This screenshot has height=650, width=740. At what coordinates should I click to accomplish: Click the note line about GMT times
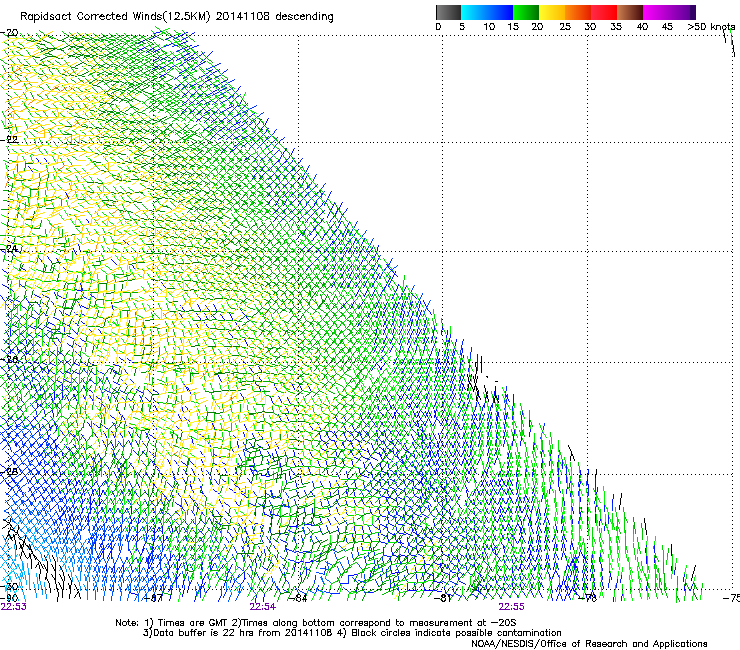point(316,623)
